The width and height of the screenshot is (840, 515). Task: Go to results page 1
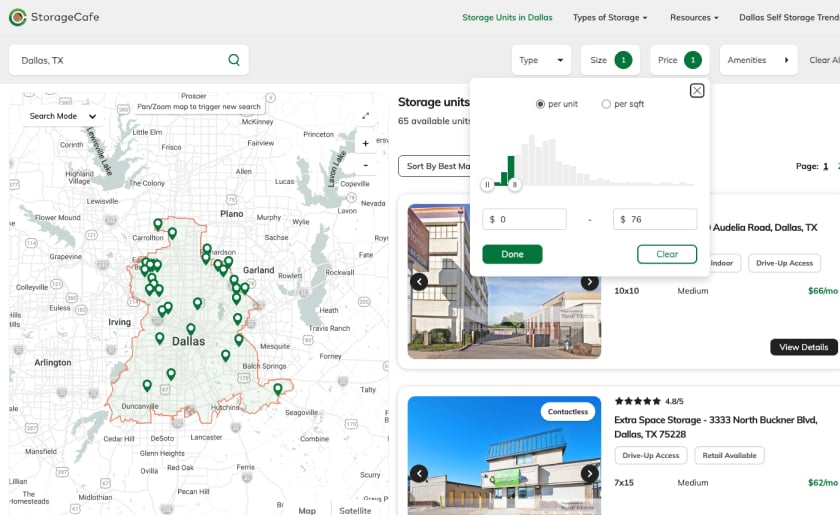pyautogui.click(x=826, y=166)
